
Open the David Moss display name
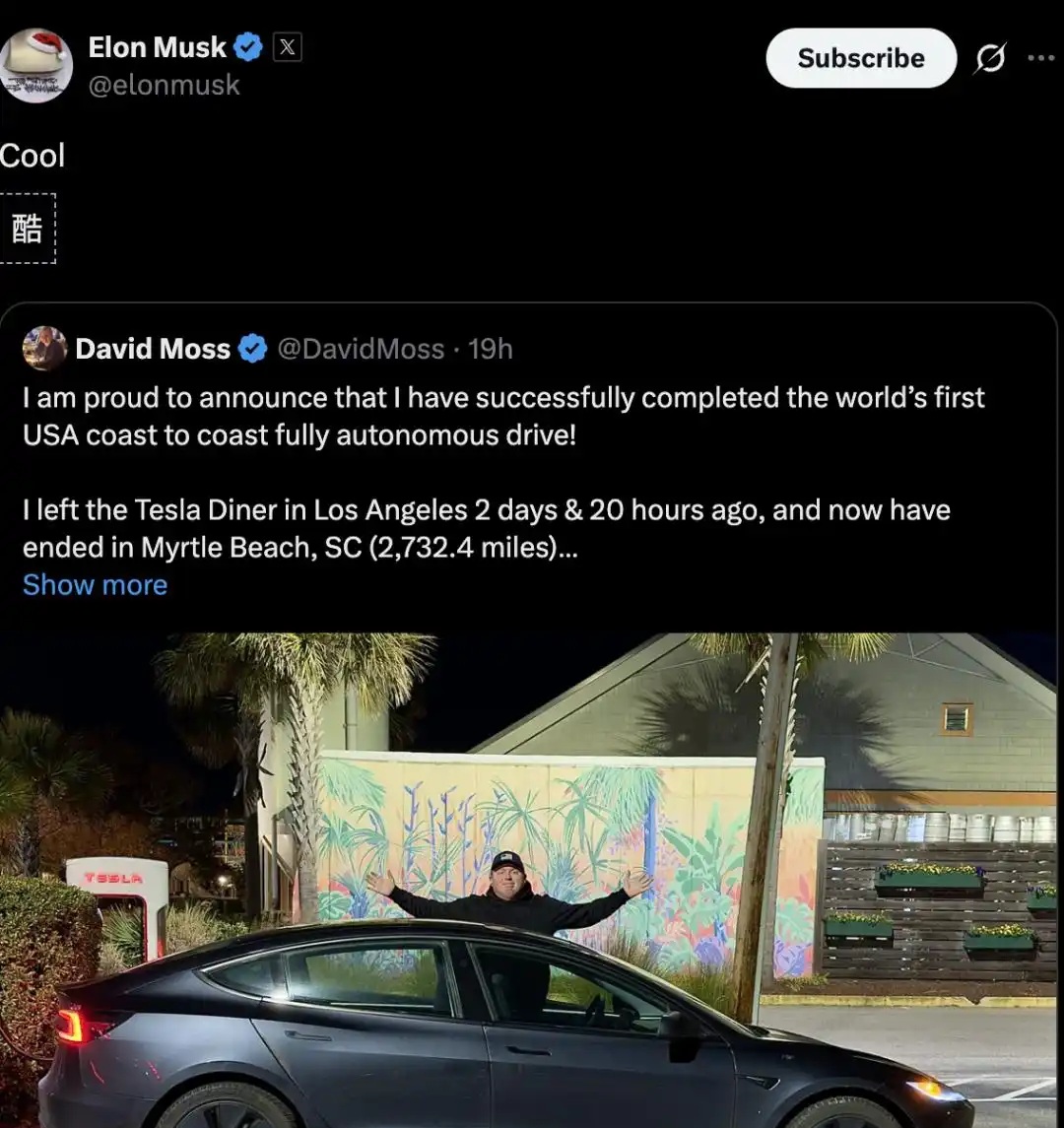point(153,349)
